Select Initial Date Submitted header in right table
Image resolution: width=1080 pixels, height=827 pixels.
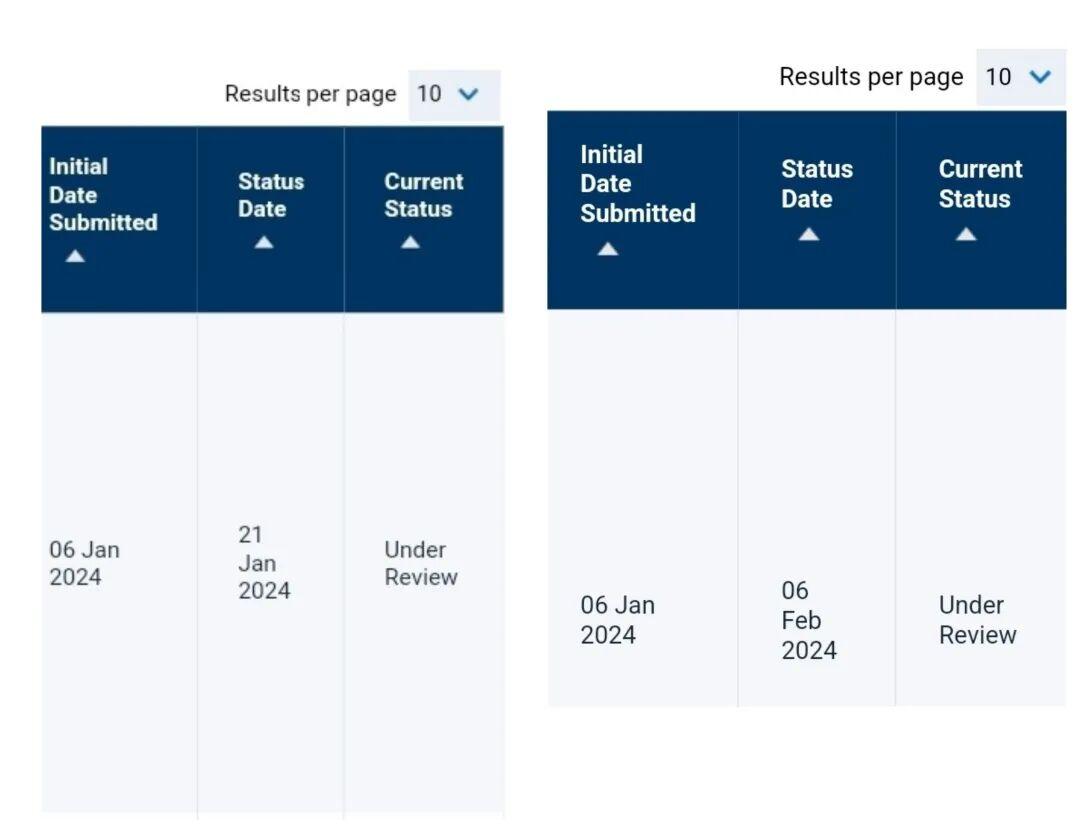coord(637,184)
